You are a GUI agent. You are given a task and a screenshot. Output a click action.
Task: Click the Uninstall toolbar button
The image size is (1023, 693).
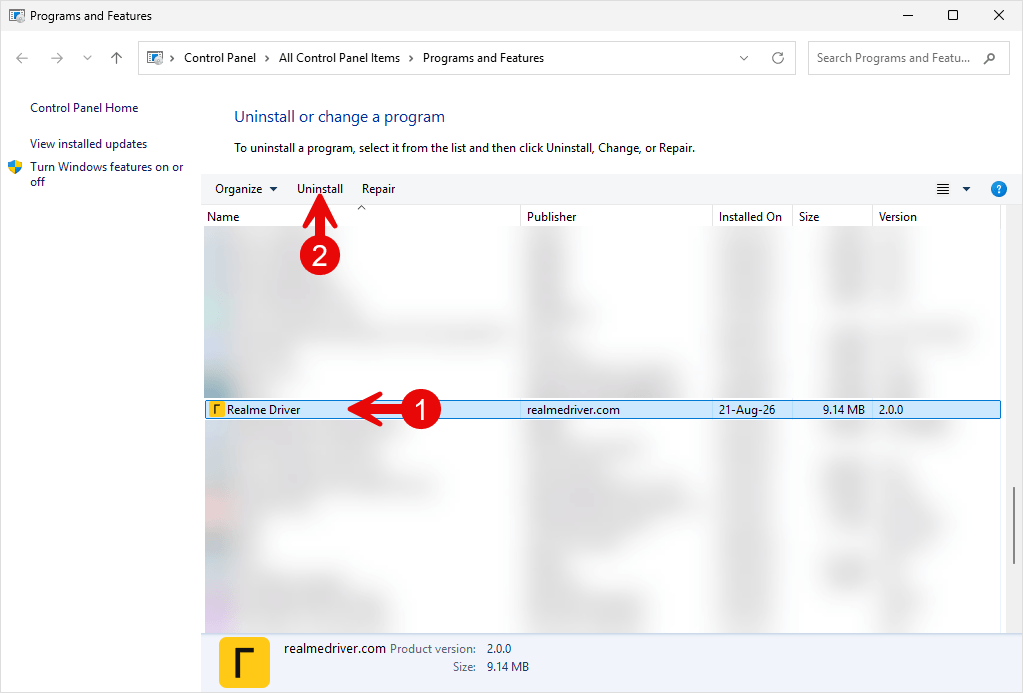[320, 189]
